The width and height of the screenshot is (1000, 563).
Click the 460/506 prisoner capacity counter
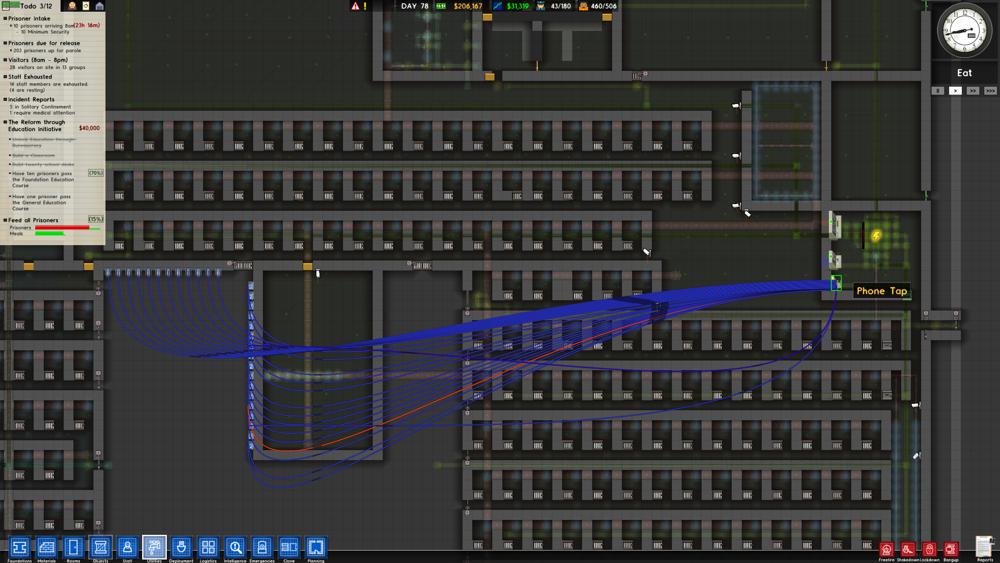tap(602, 6)
